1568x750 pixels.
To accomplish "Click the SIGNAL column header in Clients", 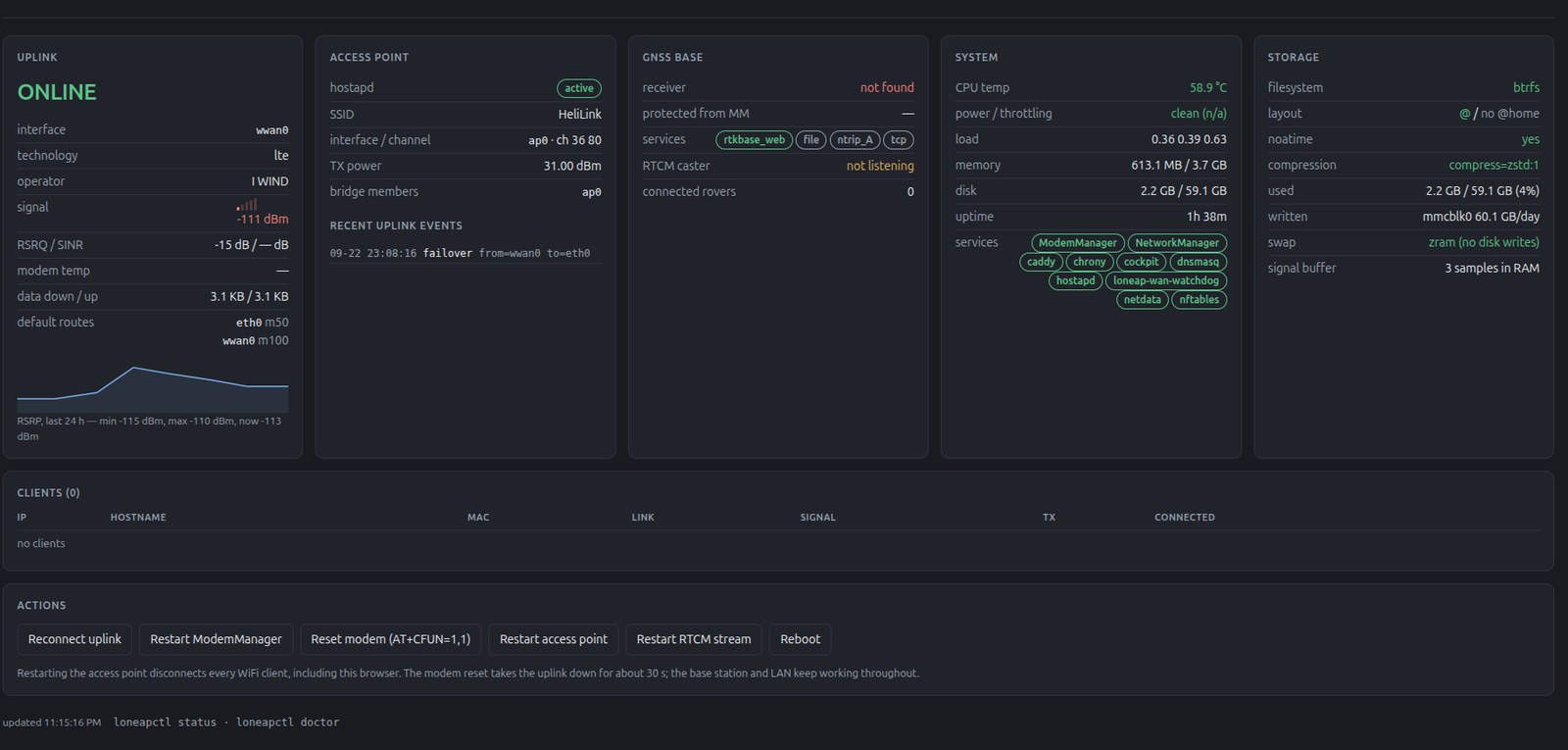I will (x=817, y=518).
